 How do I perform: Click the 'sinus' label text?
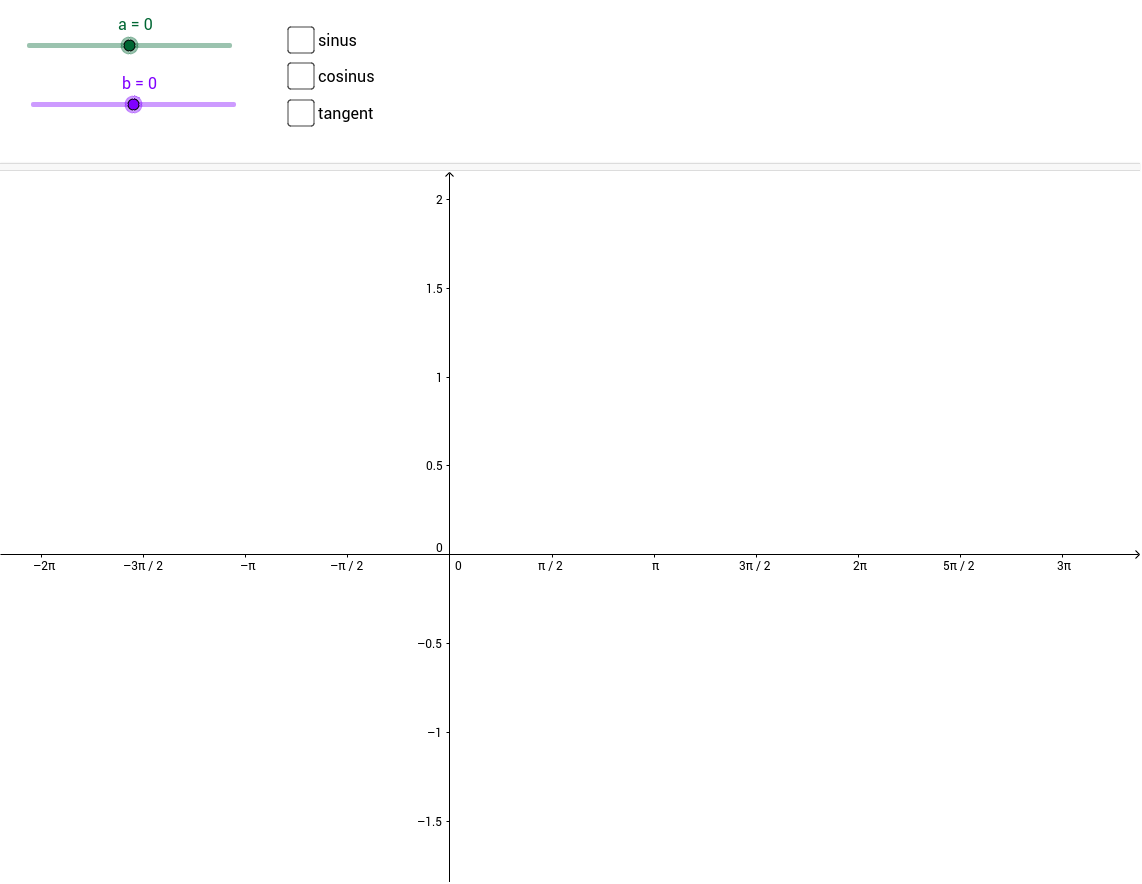tap(337, 41)
